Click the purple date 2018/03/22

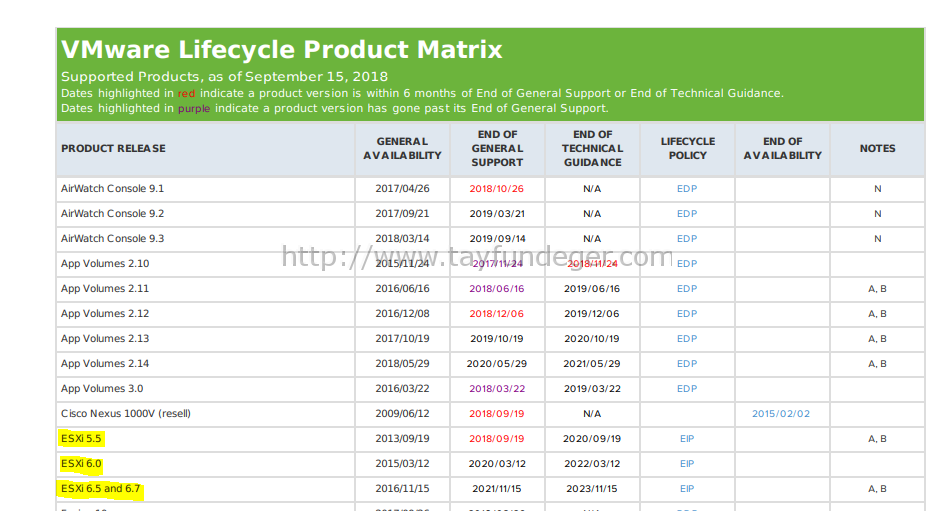[497, 389]
